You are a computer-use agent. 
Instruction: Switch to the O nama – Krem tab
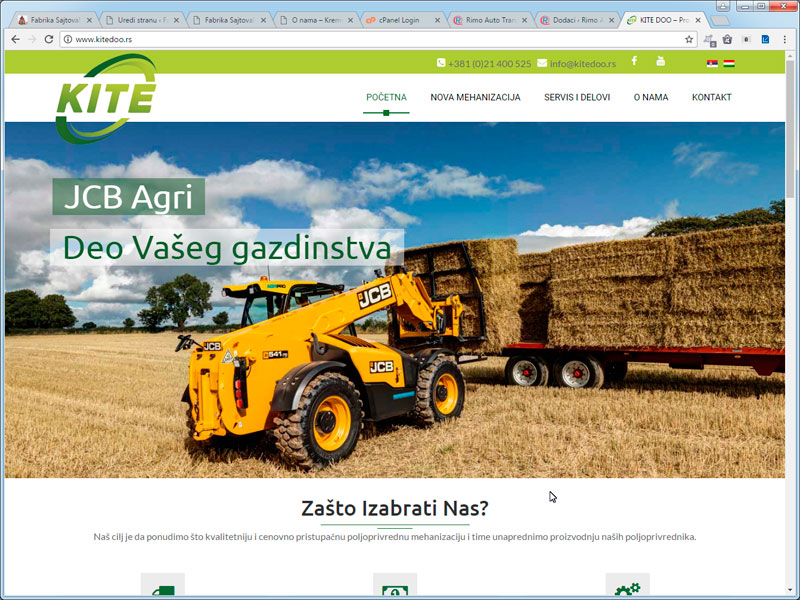click(315, 20)
